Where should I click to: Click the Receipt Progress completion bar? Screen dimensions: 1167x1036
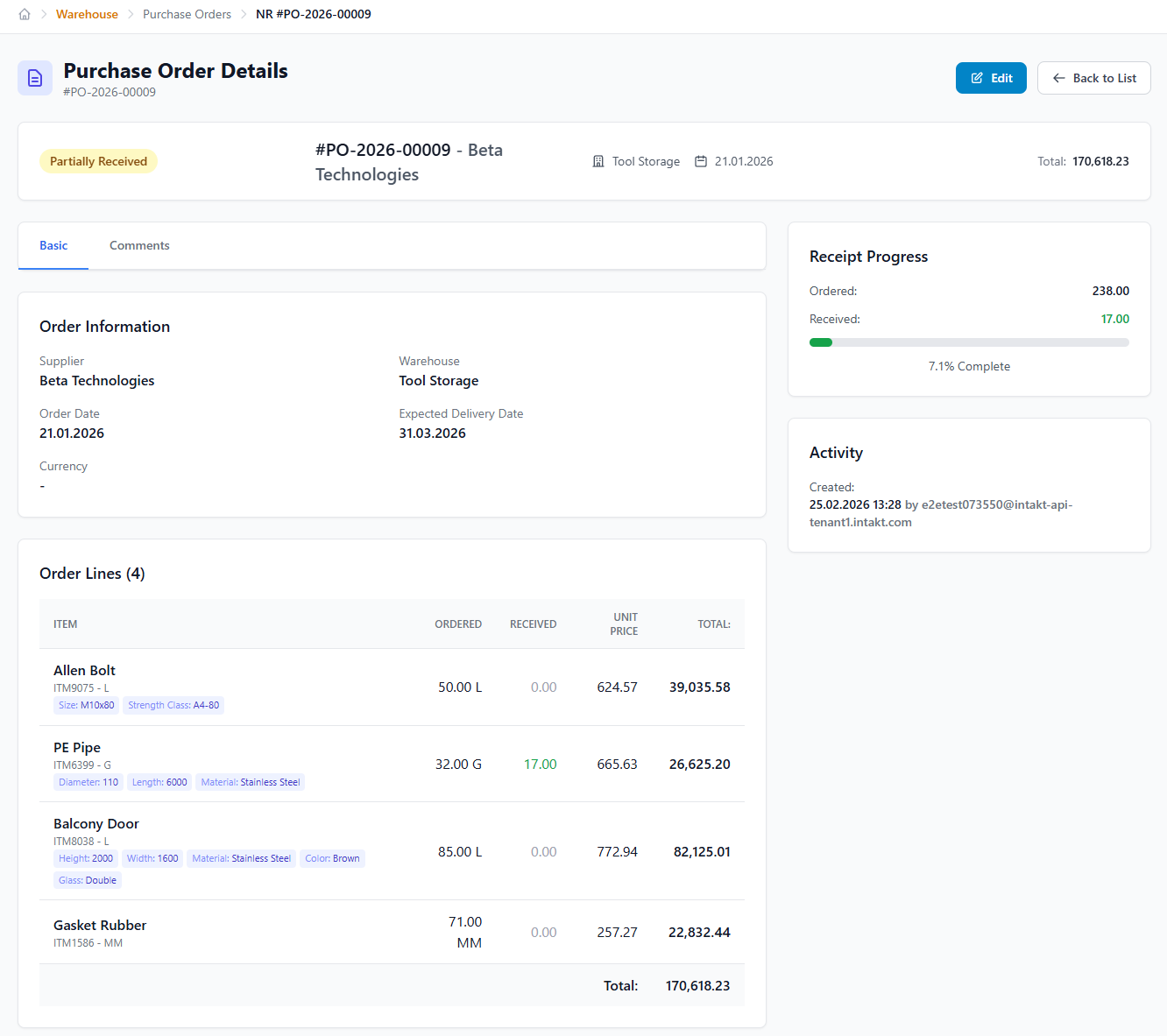[x=969, y=342]
